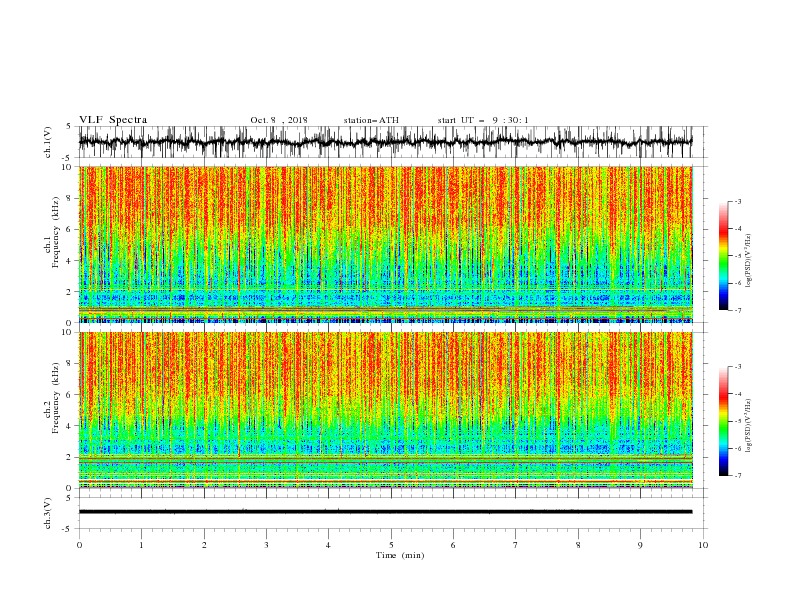This screenshot has width=792, height=612.
Task: Click the time axis end tick label "10"
Action: point(703,545)
